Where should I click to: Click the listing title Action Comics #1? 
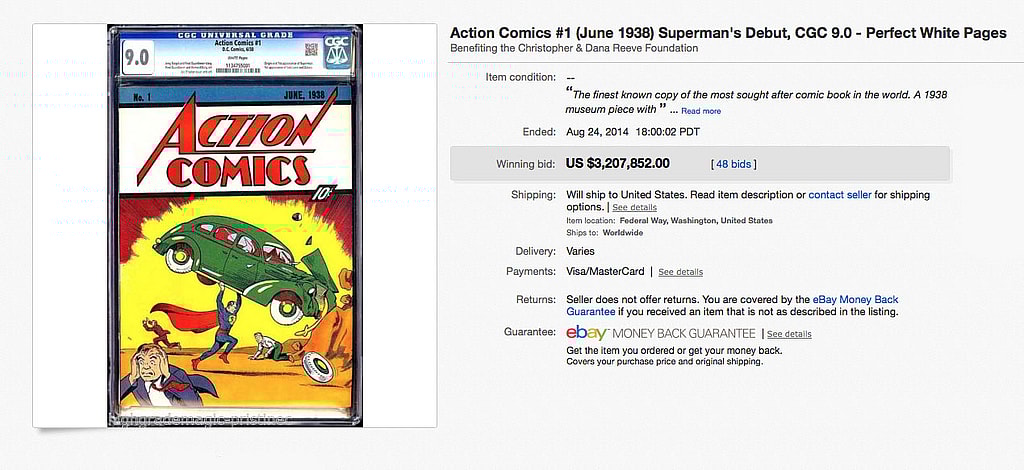coord(728,33)
